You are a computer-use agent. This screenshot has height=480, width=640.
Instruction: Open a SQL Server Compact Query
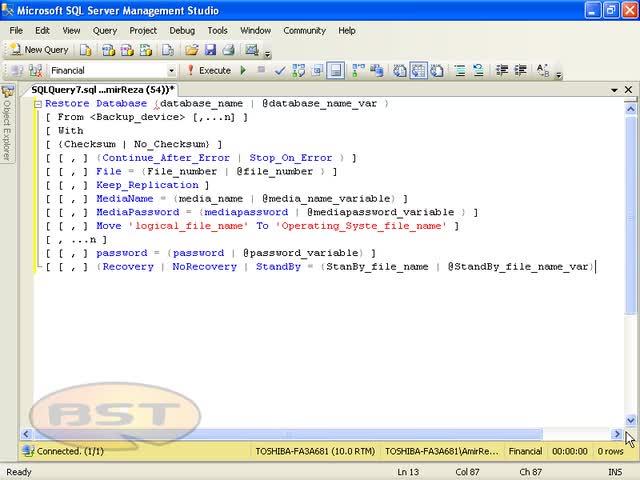click(168, 50)
